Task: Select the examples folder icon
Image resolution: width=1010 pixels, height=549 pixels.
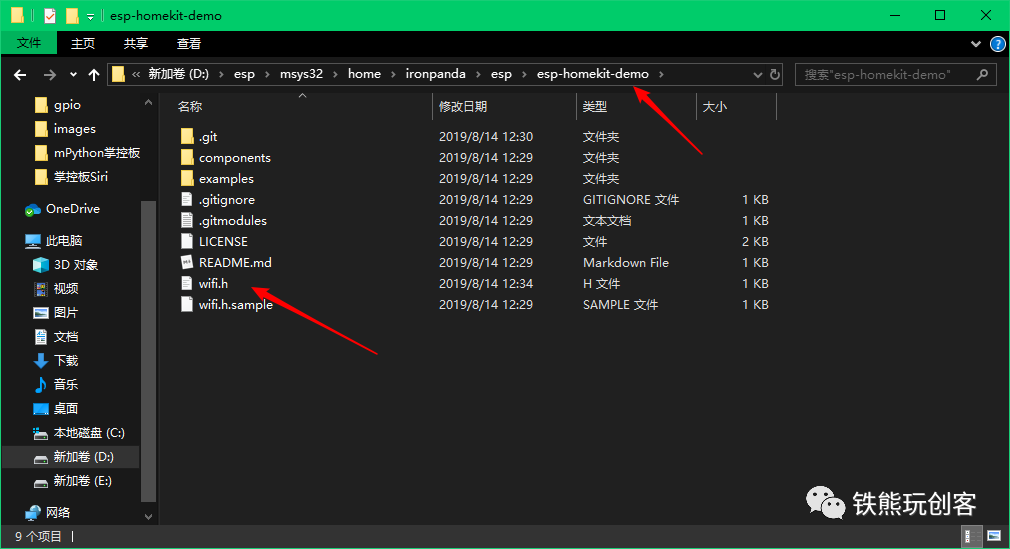Action: click(x=187, y=178)
